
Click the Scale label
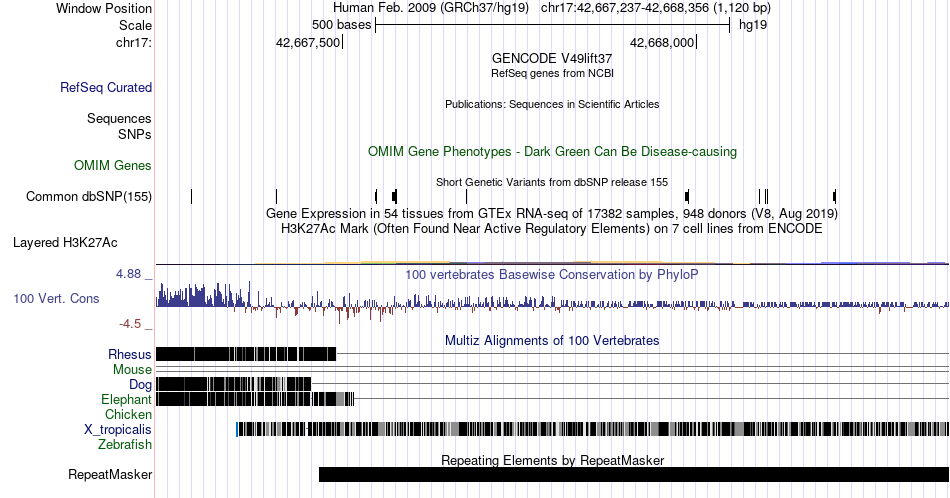point(135,25)
